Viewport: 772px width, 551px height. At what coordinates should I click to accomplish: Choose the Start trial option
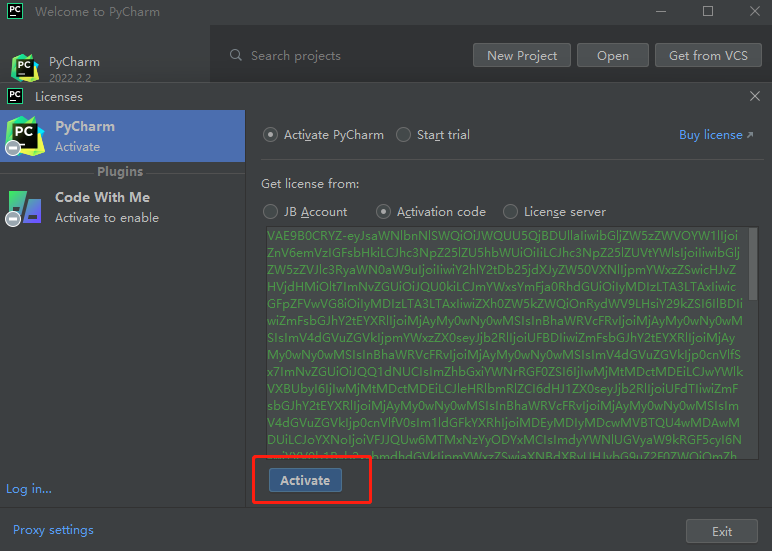pos(403,135)
